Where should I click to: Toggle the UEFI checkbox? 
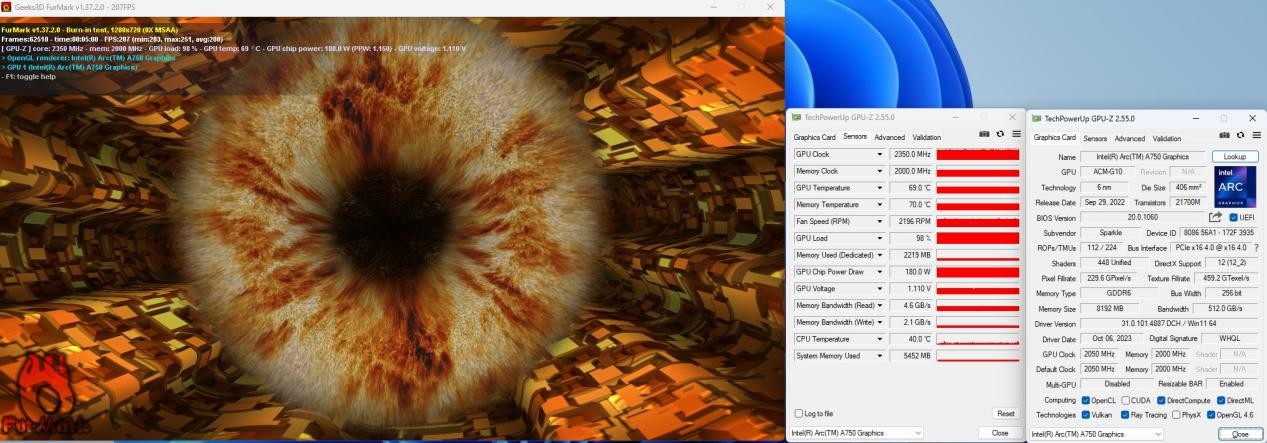[x=1233, y=217]
